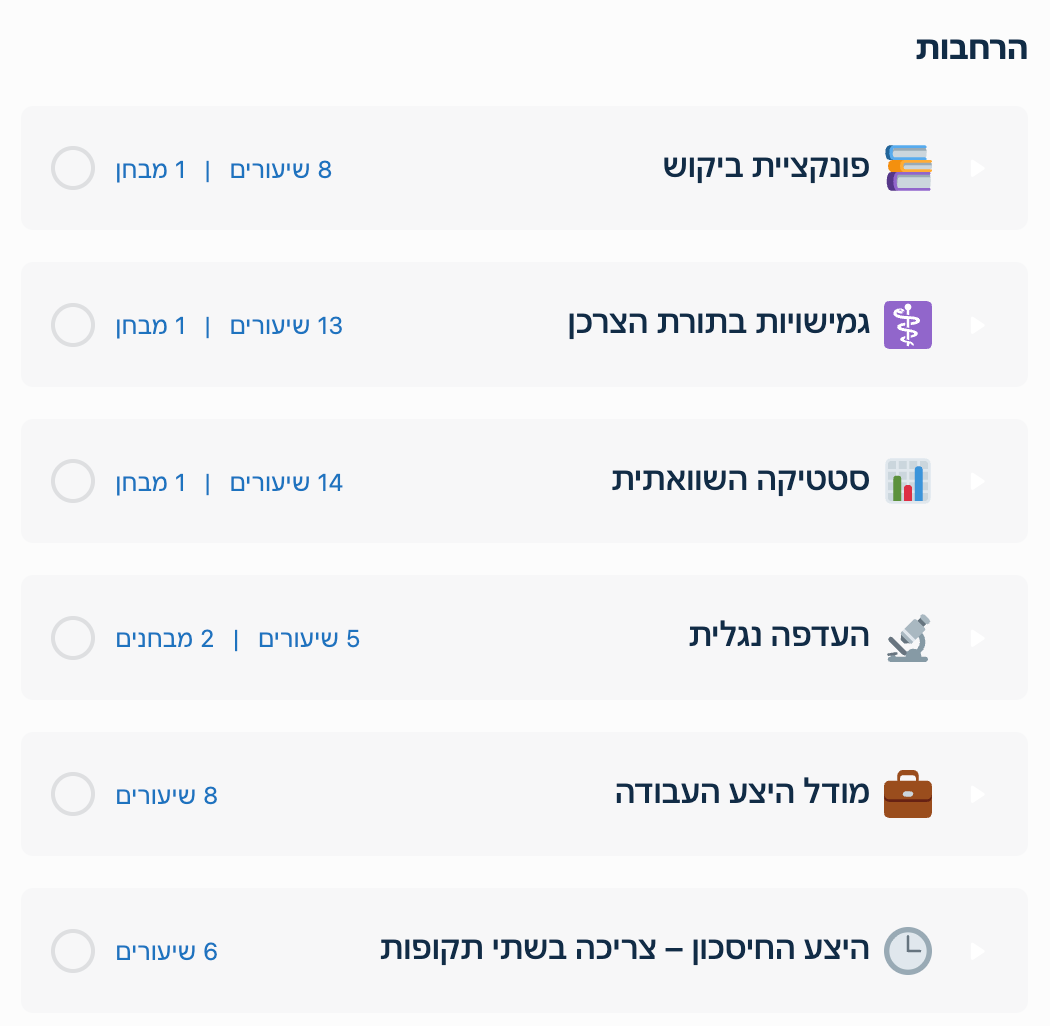Toggle completion circle for סטטיקה השוואתית
Image resolution: width=1050 pixels, height=1026 pixels.
click(73, 481)
